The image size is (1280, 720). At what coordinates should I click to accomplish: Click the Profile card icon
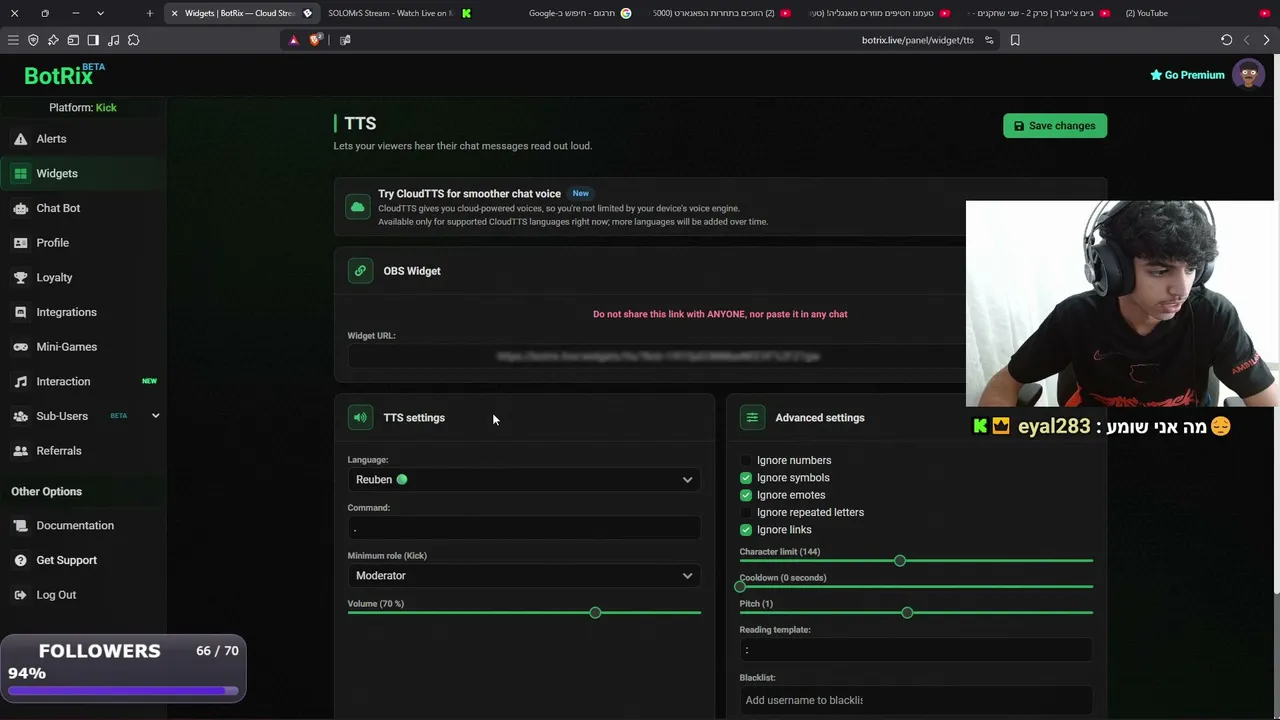[20, 243]
